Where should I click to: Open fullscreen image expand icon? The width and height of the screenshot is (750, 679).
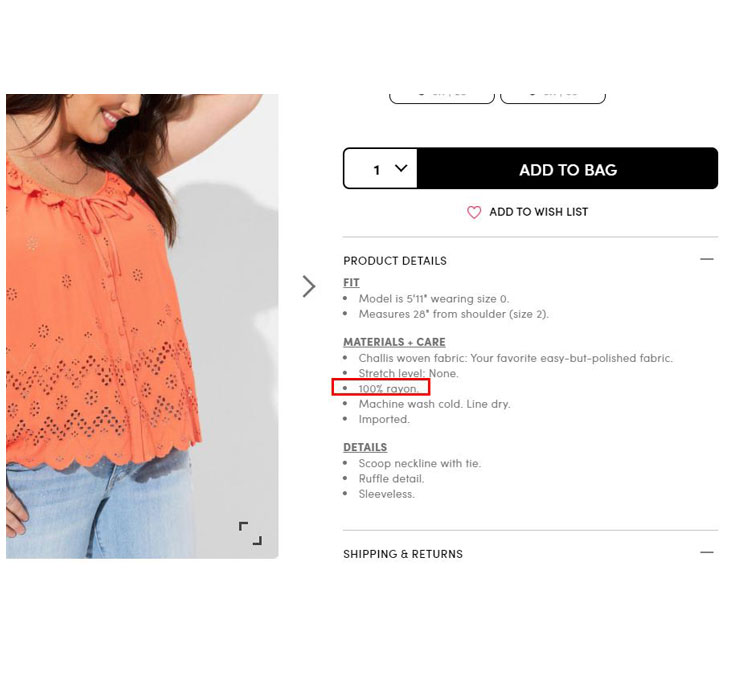tap(250, 534)
